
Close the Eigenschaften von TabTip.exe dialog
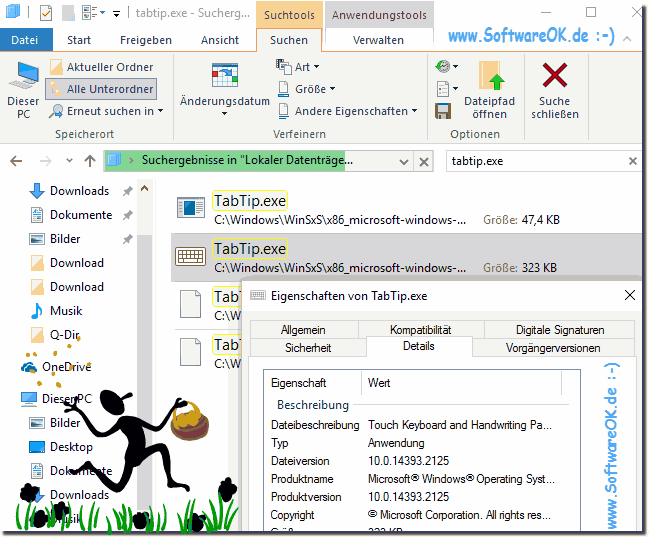630,295
